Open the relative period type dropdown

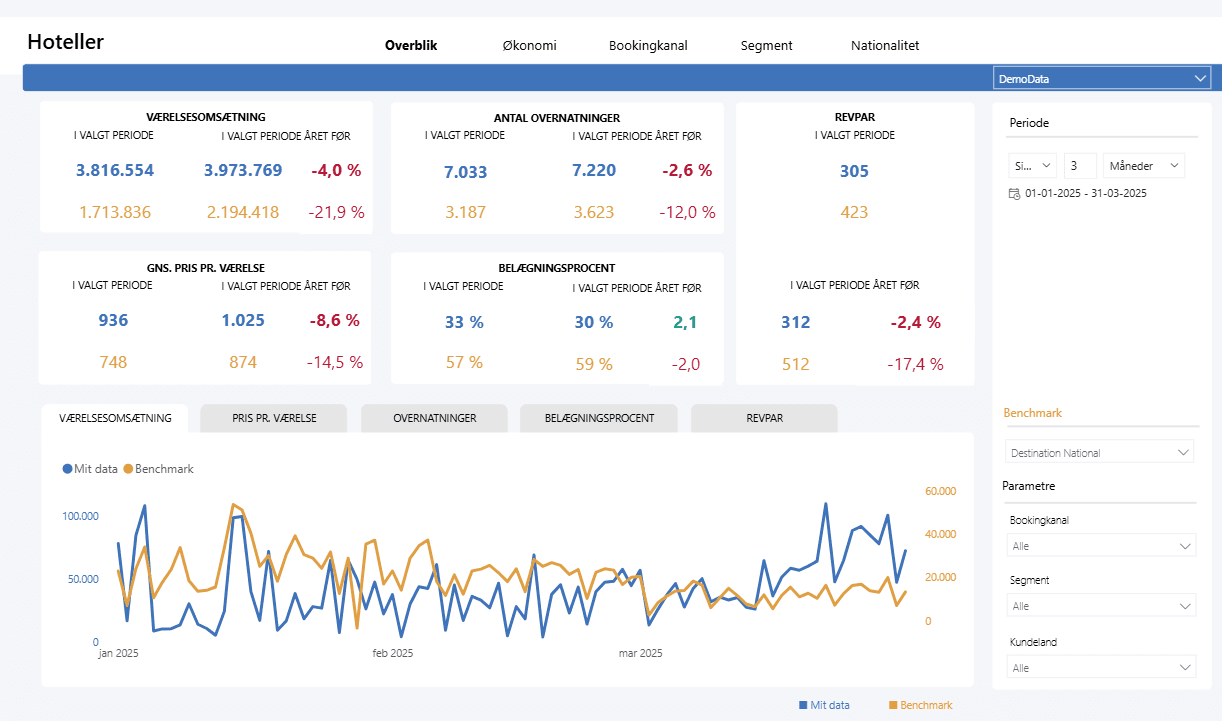pos(1032,165)
